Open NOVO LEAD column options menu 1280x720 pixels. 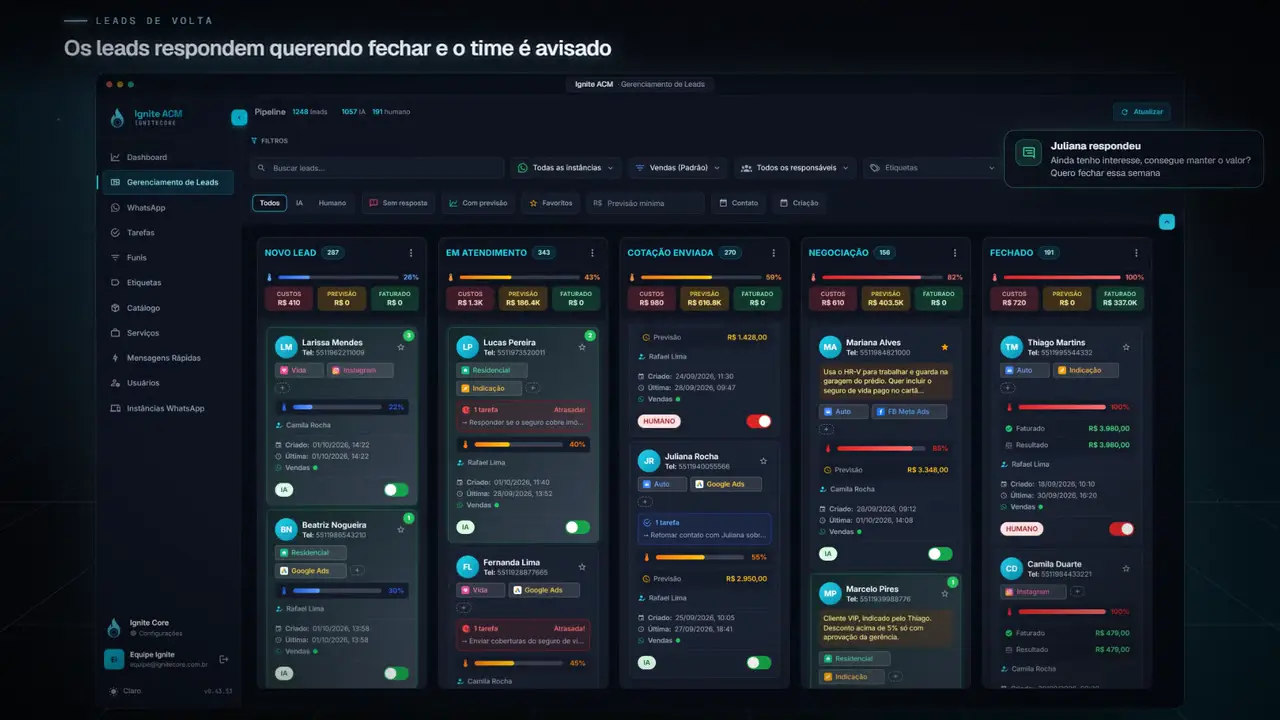[410, 253]
